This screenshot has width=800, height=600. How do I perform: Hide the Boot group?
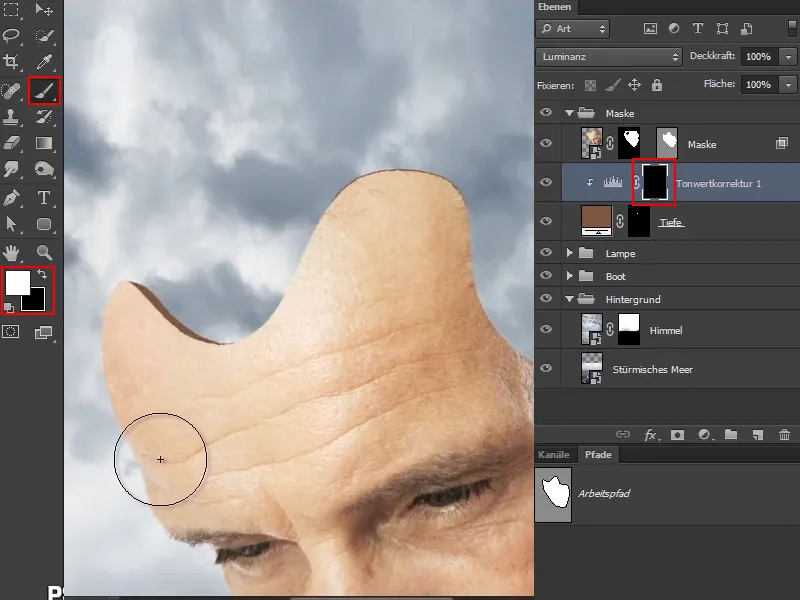pos(546,275)
